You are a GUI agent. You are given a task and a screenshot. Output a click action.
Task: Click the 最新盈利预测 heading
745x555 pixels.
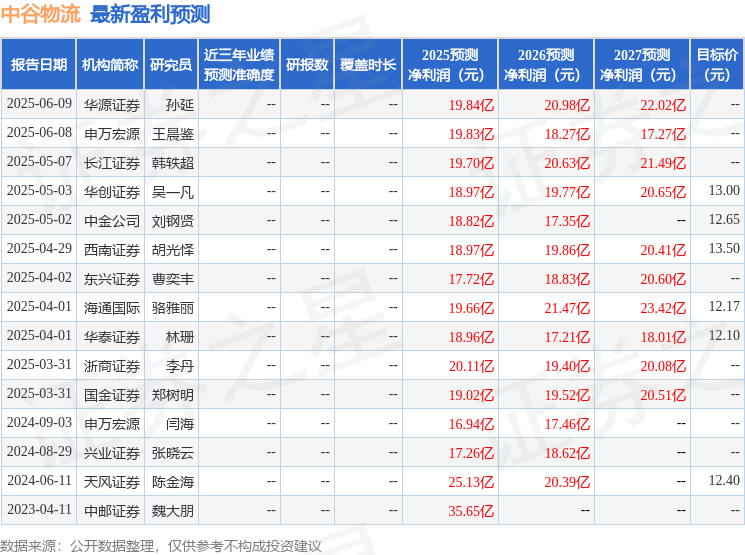[x=150, y=14]
